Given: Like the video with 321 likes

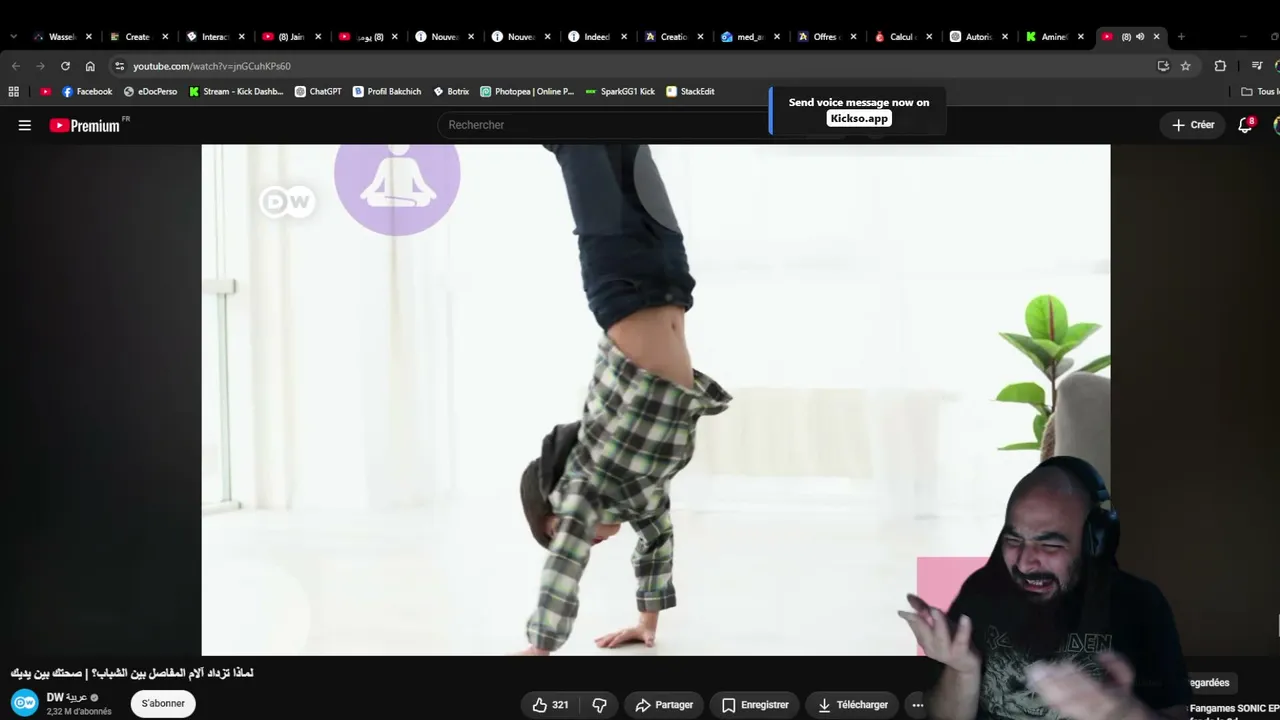Looking at the screenshot, I should [550, 705].
